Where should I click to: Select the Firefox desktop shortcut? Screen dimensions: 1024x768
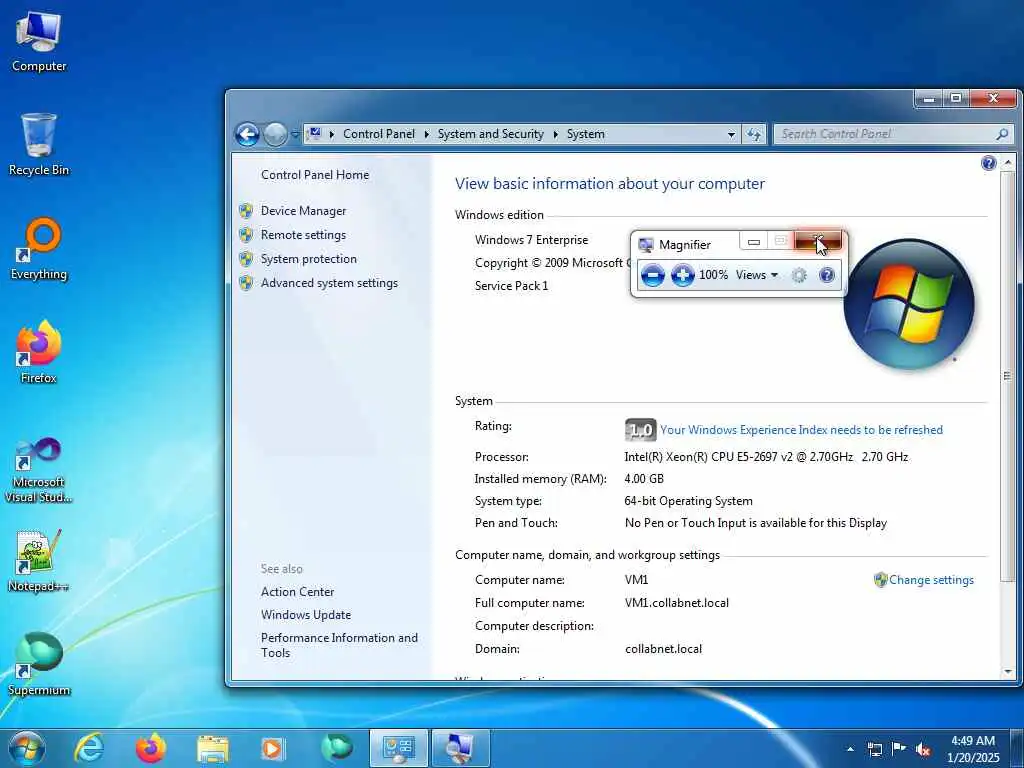39,353
